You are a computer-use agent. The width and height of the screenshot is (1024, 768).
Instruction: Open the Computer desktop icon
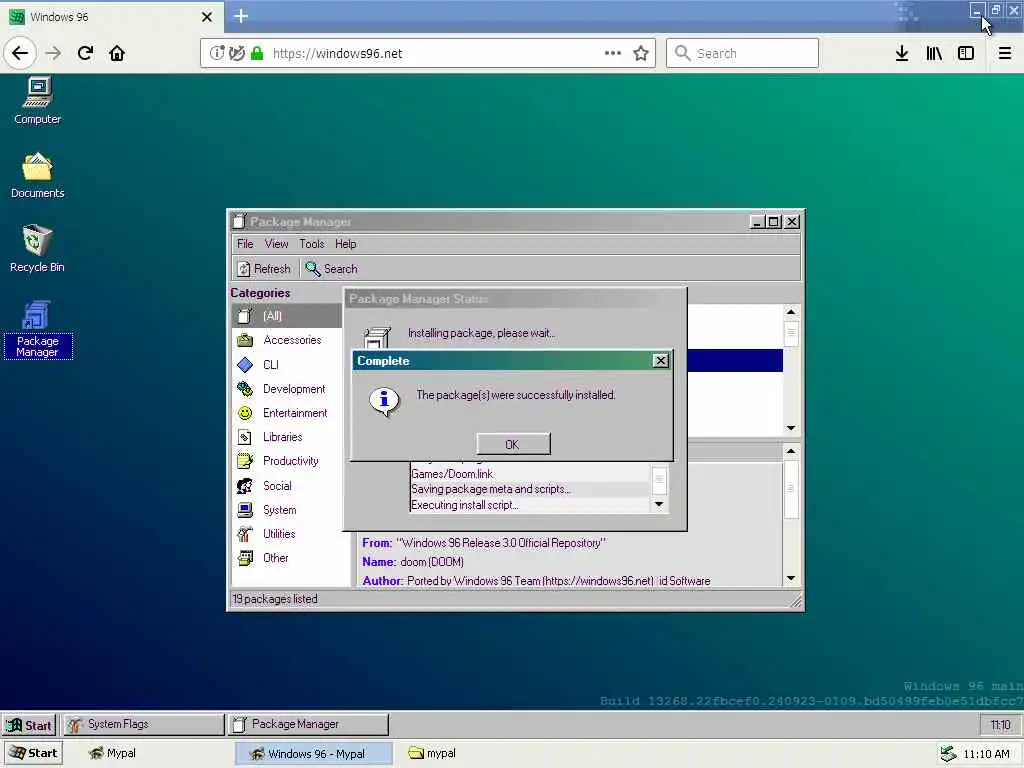tap(37, 101)
